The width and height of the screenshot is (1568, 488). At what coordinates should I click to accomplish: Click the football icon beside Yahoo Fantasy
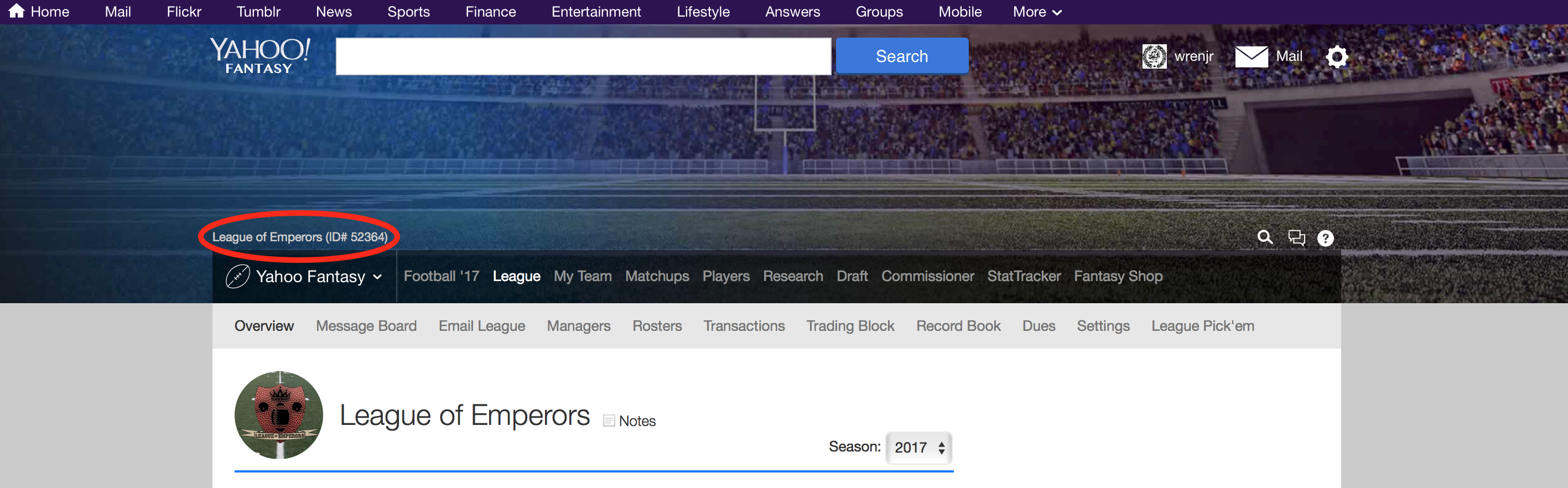(237, 276)
